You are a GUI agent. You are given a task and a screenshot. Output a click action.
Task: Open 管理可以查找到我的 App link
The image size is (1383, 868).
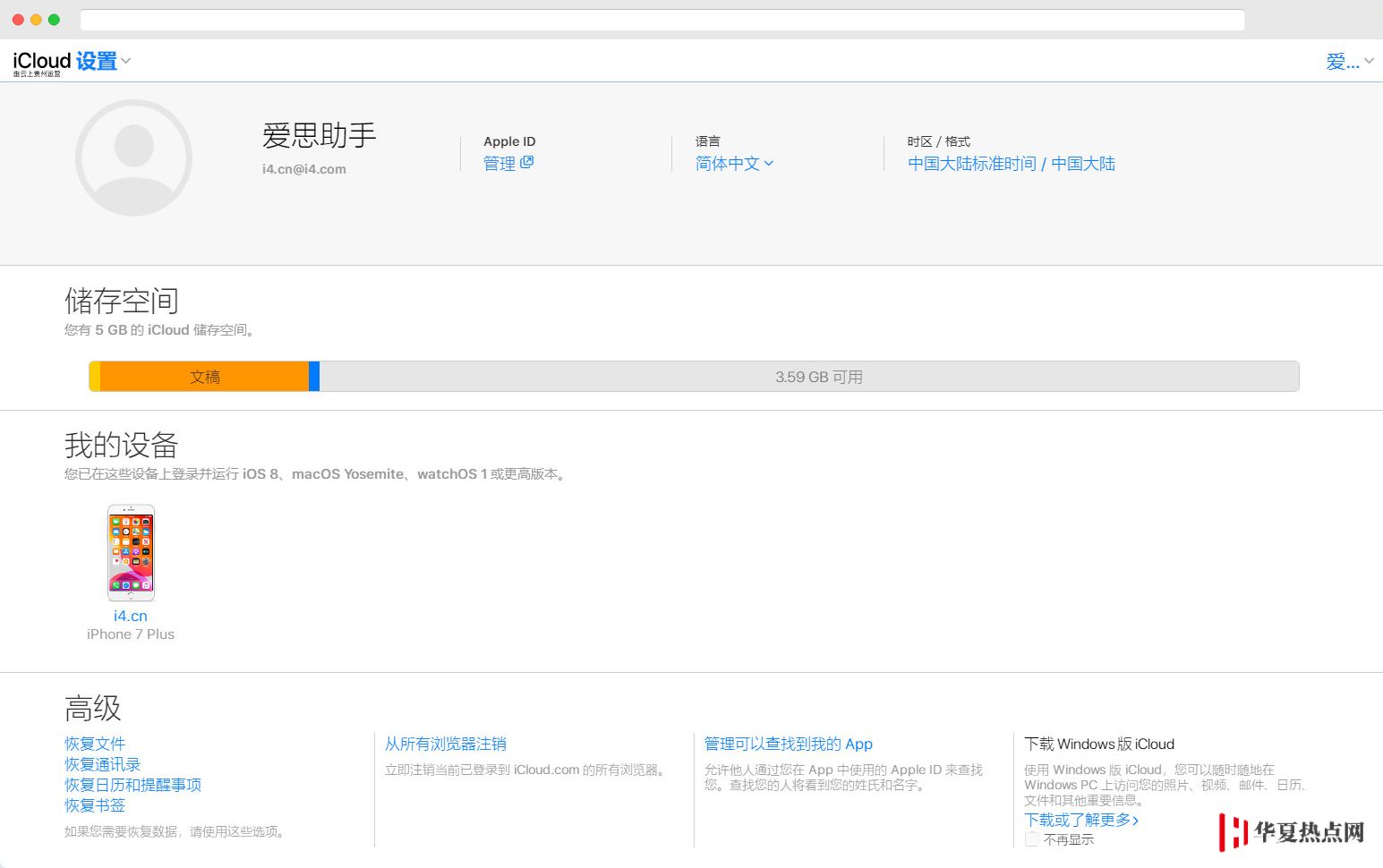(789, 744)
